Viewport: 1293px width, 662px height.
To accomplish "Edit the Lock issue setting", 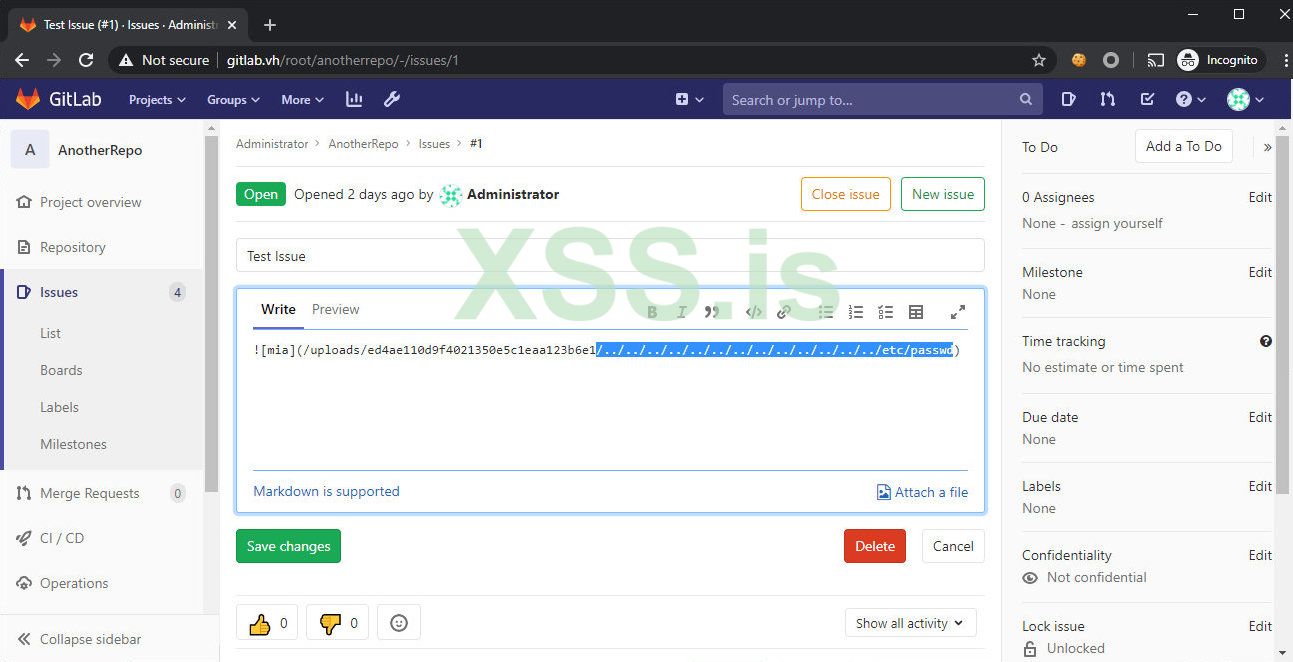I will [x=1260, y=626].
